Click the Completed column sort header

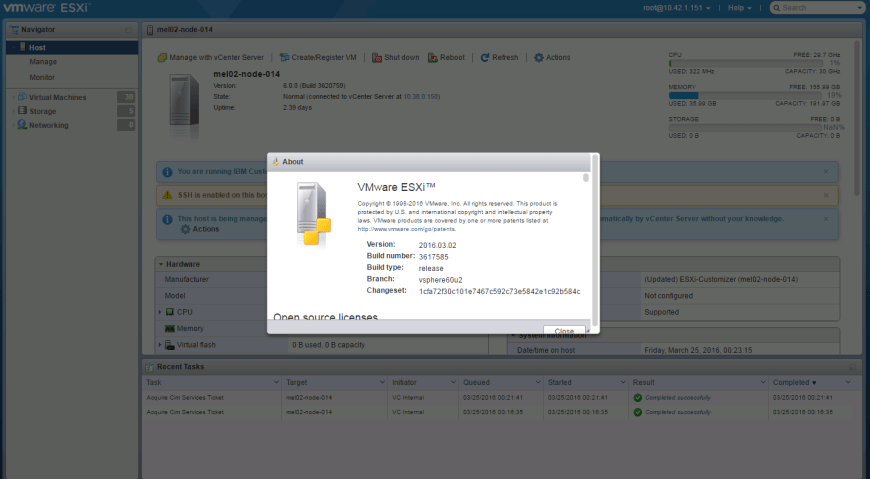794,382
